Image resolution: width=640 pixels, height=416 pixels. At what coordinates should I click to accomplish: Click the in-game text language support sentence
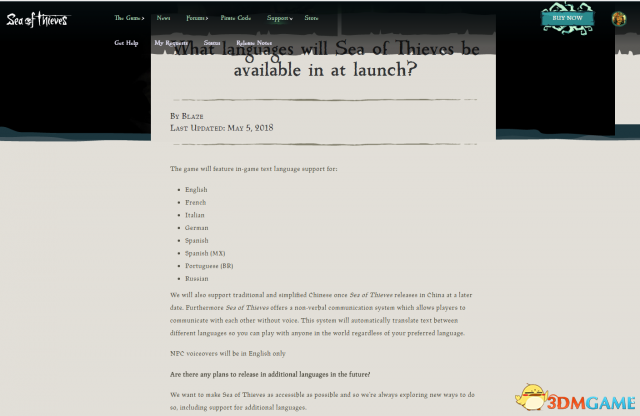point(253,169)
